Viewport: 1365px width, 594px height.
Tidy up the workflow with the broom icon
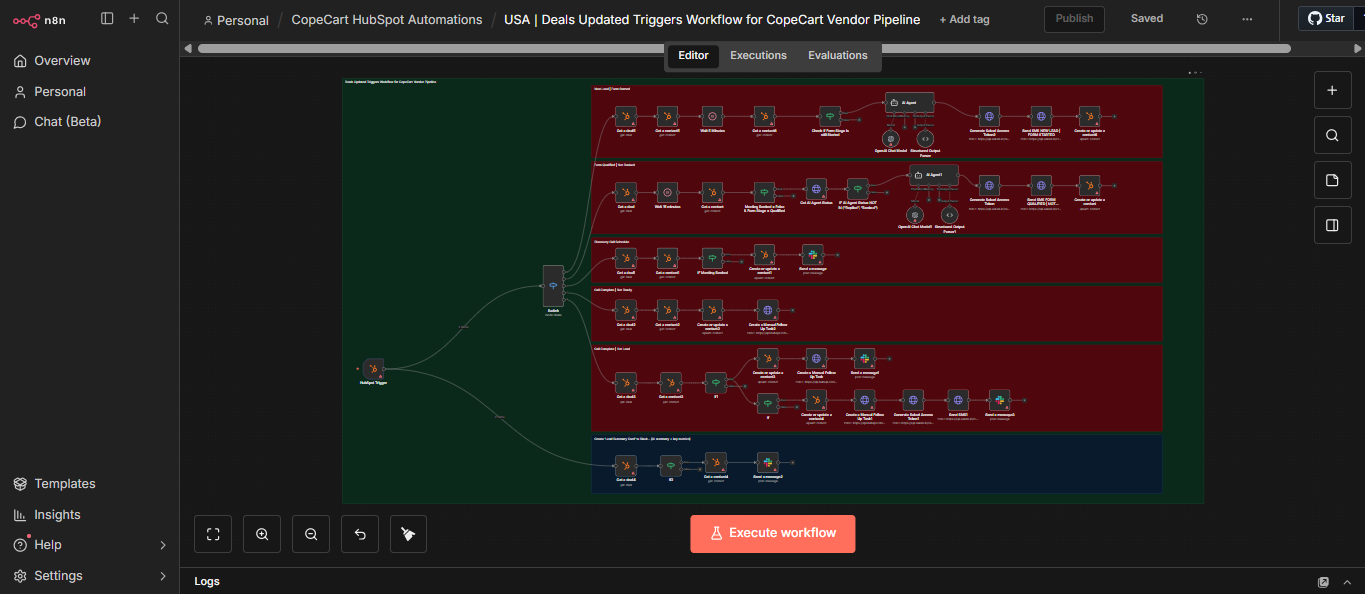408,534
